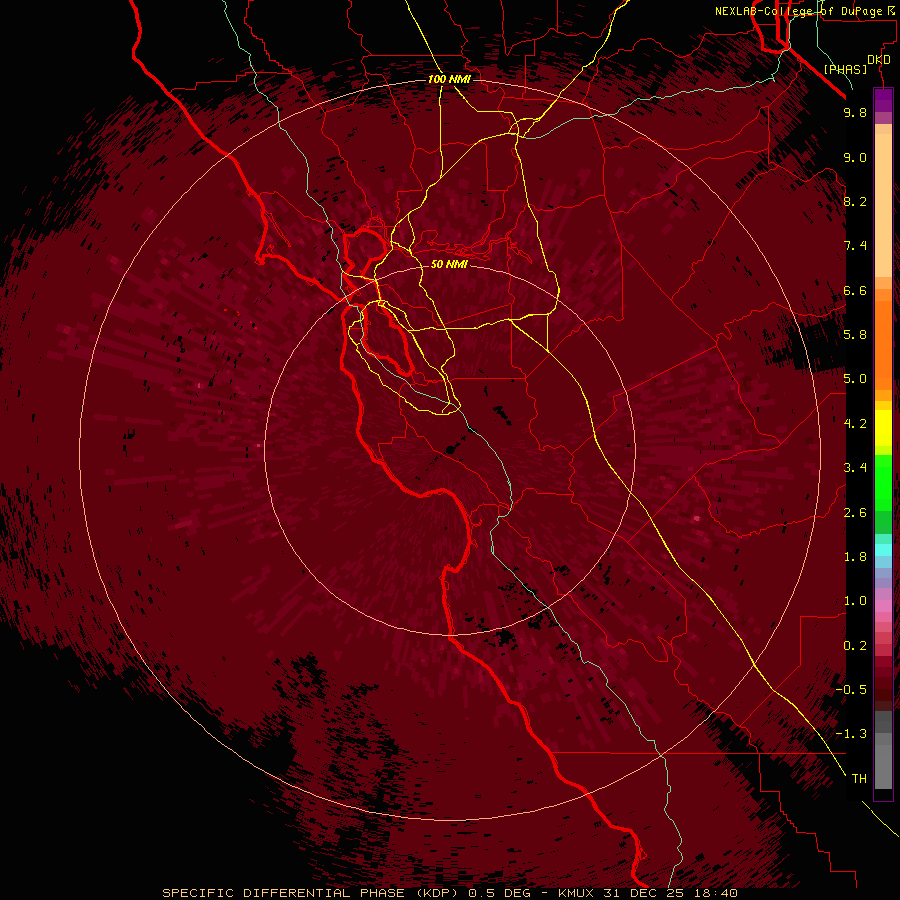The height and width of the screenshot is (900, 900).
Task: Pick the bright green color bar segment
Action: click(883, 482)
